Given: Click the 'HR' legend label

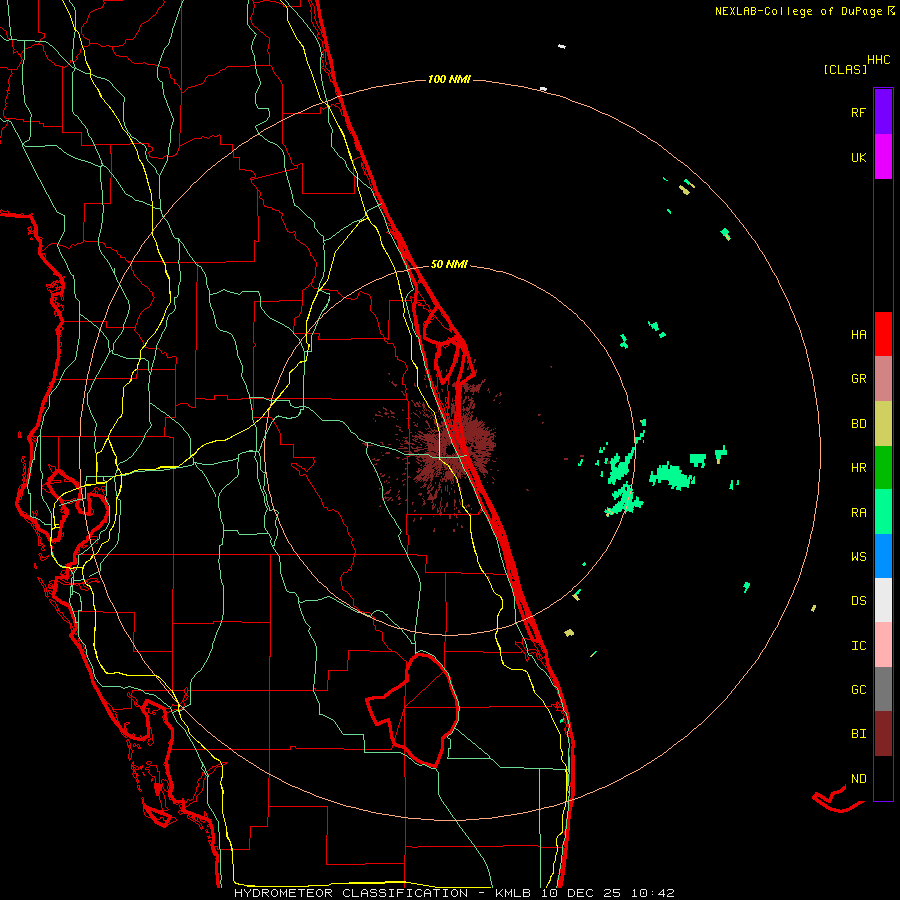Looking at the screenshot, I should [x=858, y=468].
